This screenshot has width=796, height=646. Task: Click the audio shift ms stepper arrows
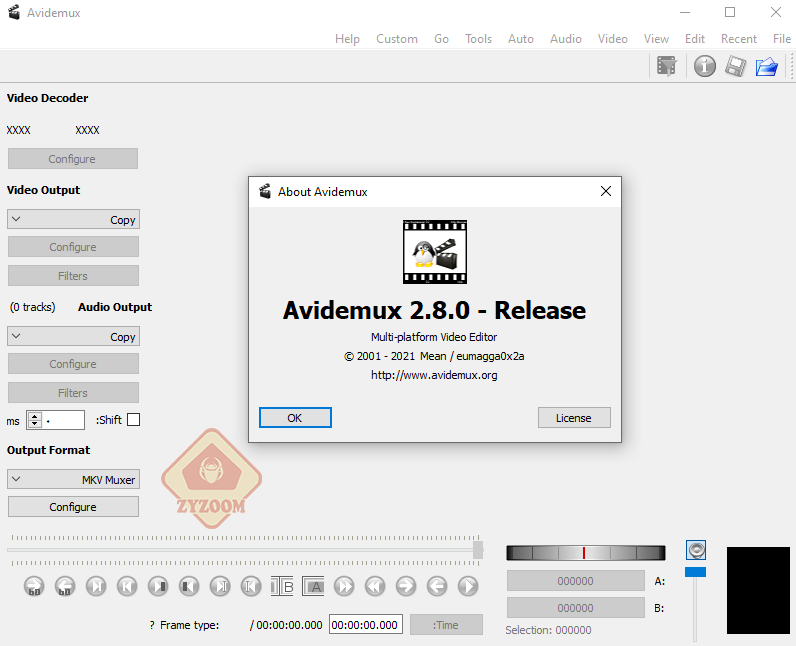pyautogui.click(x=35, y=420)
